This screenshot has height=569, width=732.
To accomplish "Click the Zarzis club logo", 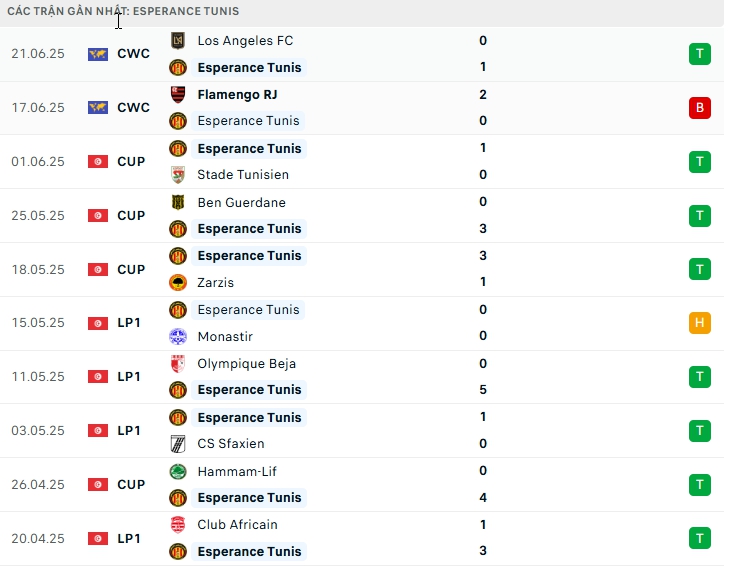I will [178, 283].
